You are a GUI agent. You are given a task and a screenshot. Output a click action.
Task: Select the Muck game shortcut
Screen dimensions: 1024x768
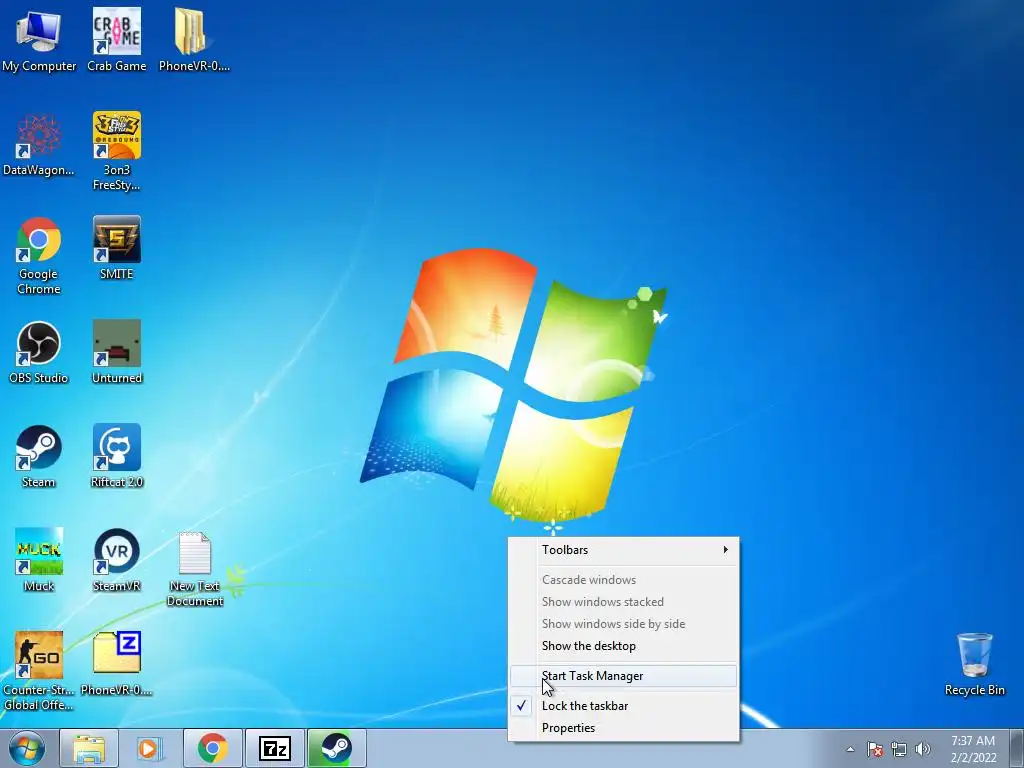point(39,560)
